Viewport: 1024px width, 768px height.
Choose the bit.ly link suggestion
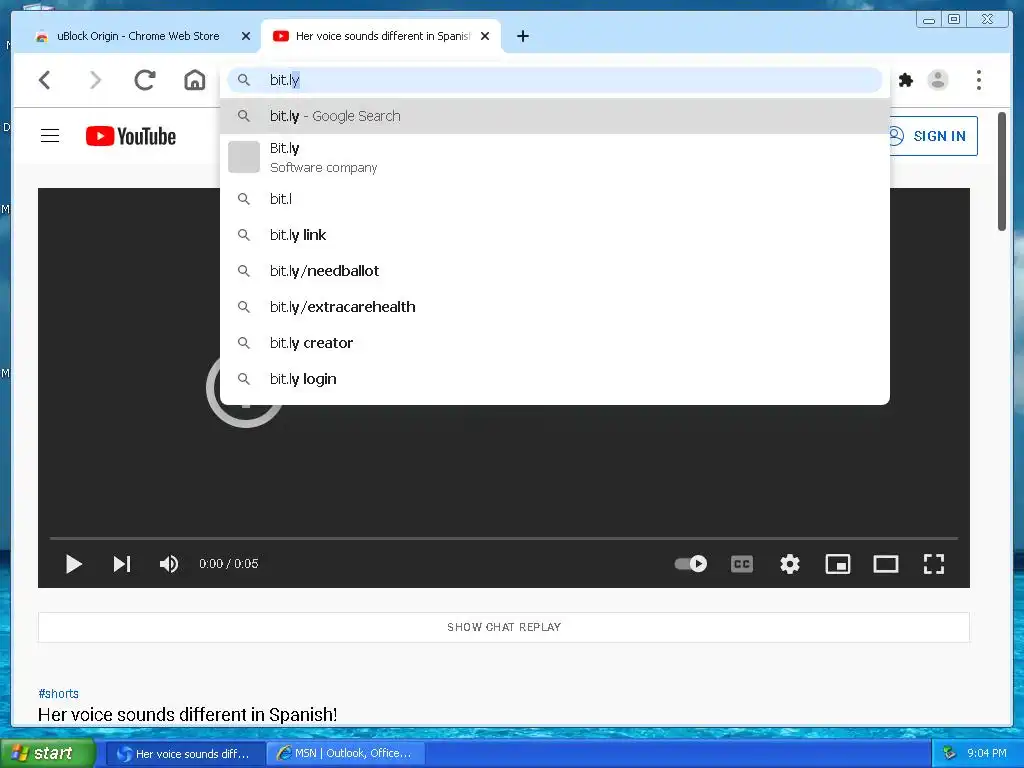click(x=554, y=234)
